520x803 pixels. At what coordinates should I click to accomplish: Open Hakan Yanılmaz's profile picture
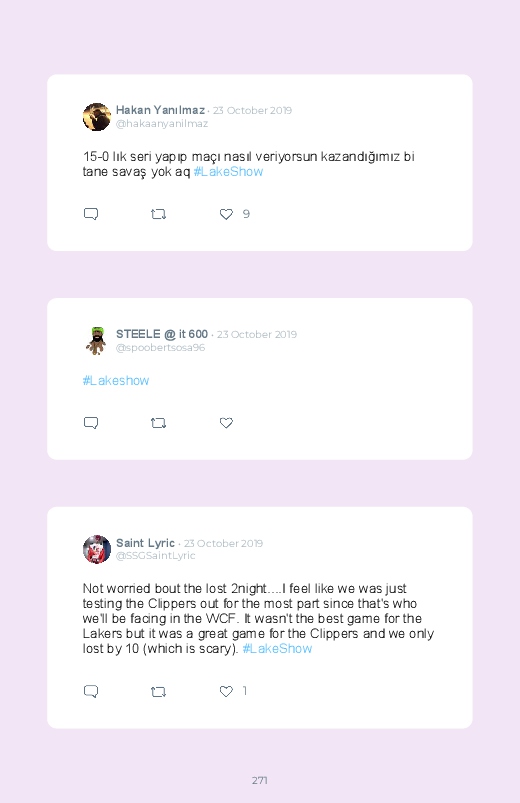pos(97,117)
